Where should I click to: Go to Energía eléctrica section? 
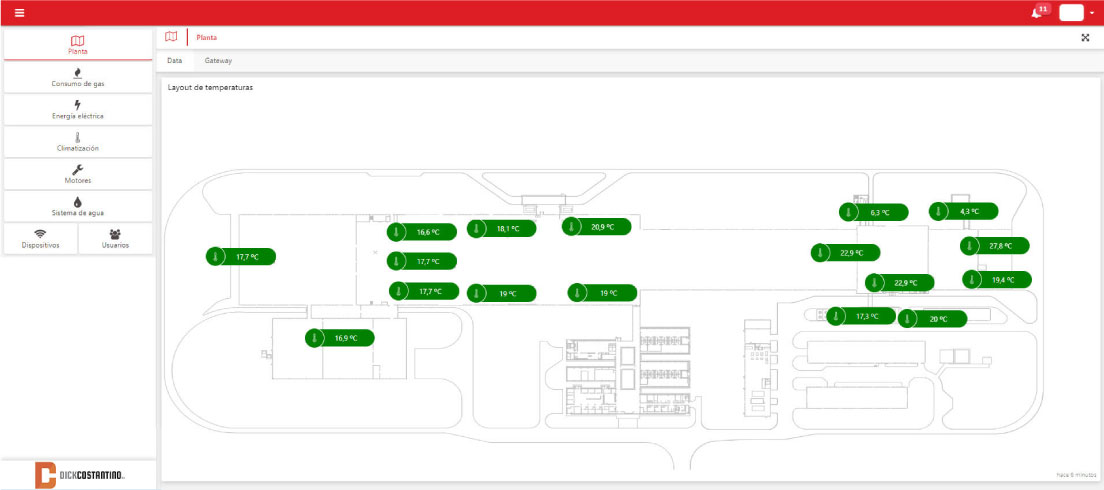(78, 110)
